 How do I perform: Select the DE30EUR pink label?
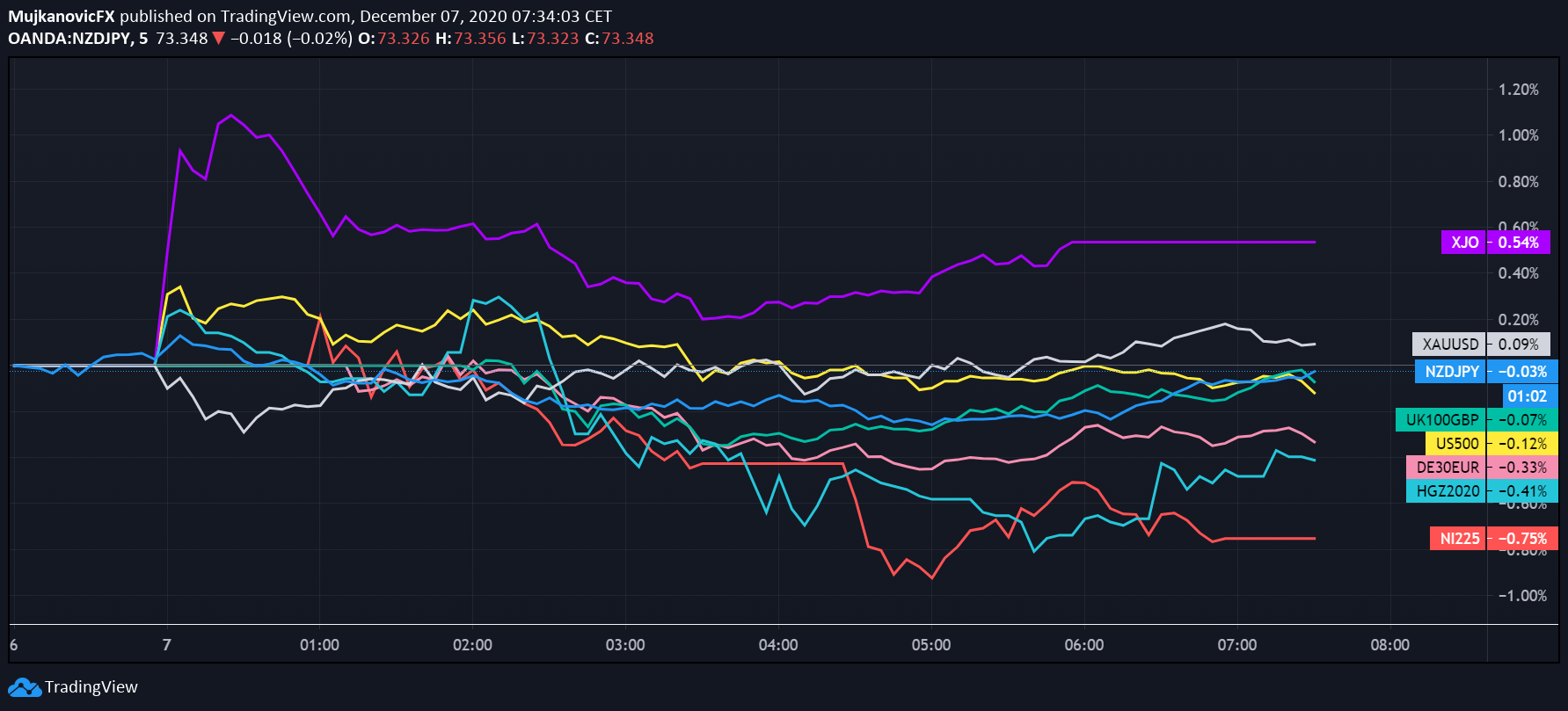coord(1447,468)
